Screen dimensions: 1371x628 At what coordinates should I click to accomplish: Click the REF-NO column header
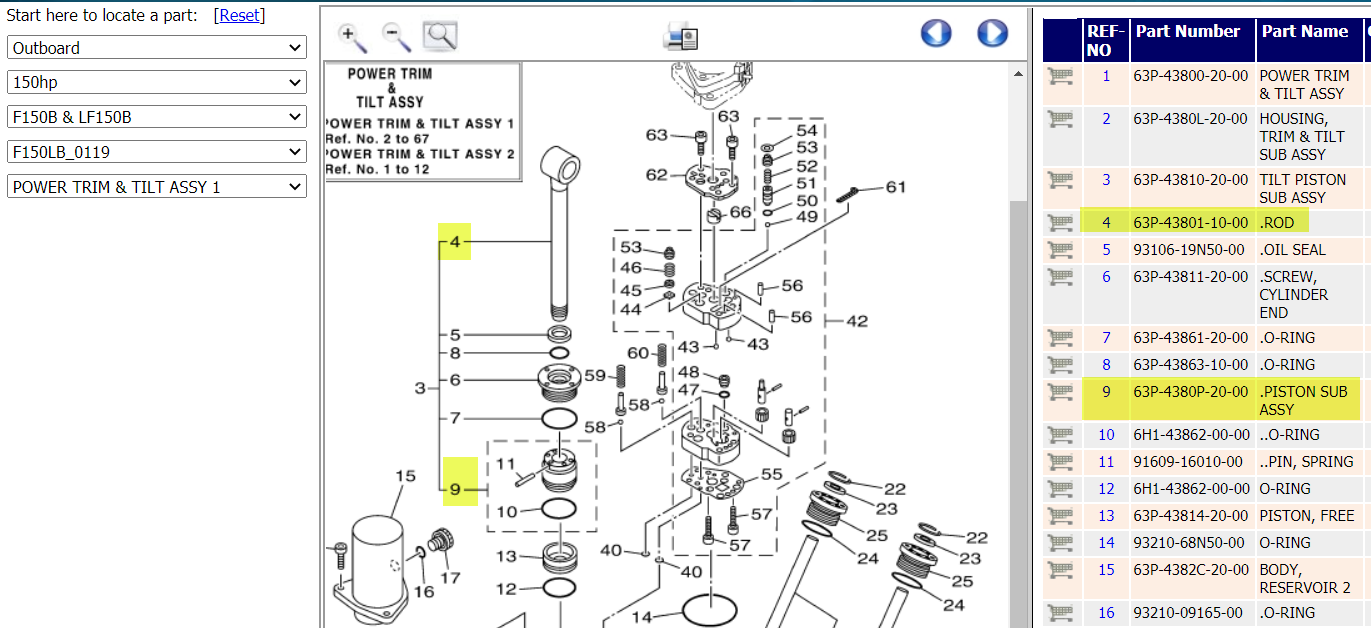pyautogui.click(x=1106, y=40)
